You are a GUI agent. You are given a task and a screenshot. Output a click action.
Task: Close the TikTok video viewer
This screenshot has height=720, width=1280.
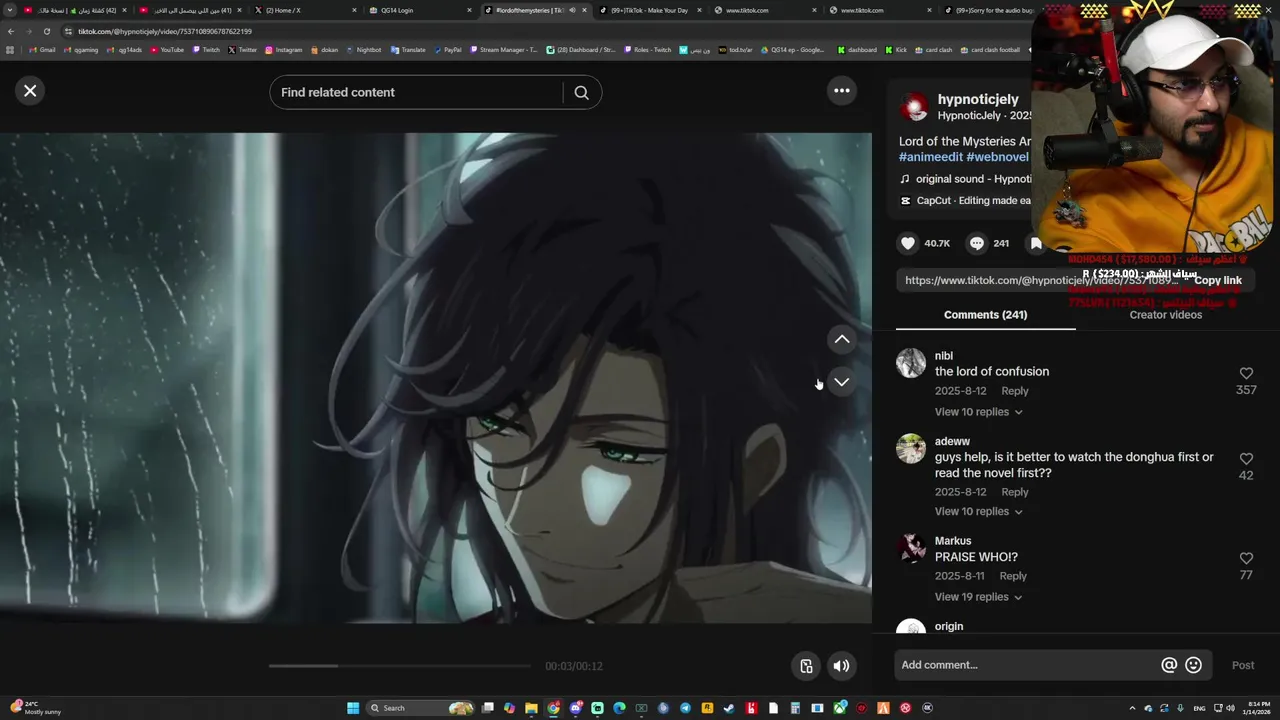[x=30, y=91]
